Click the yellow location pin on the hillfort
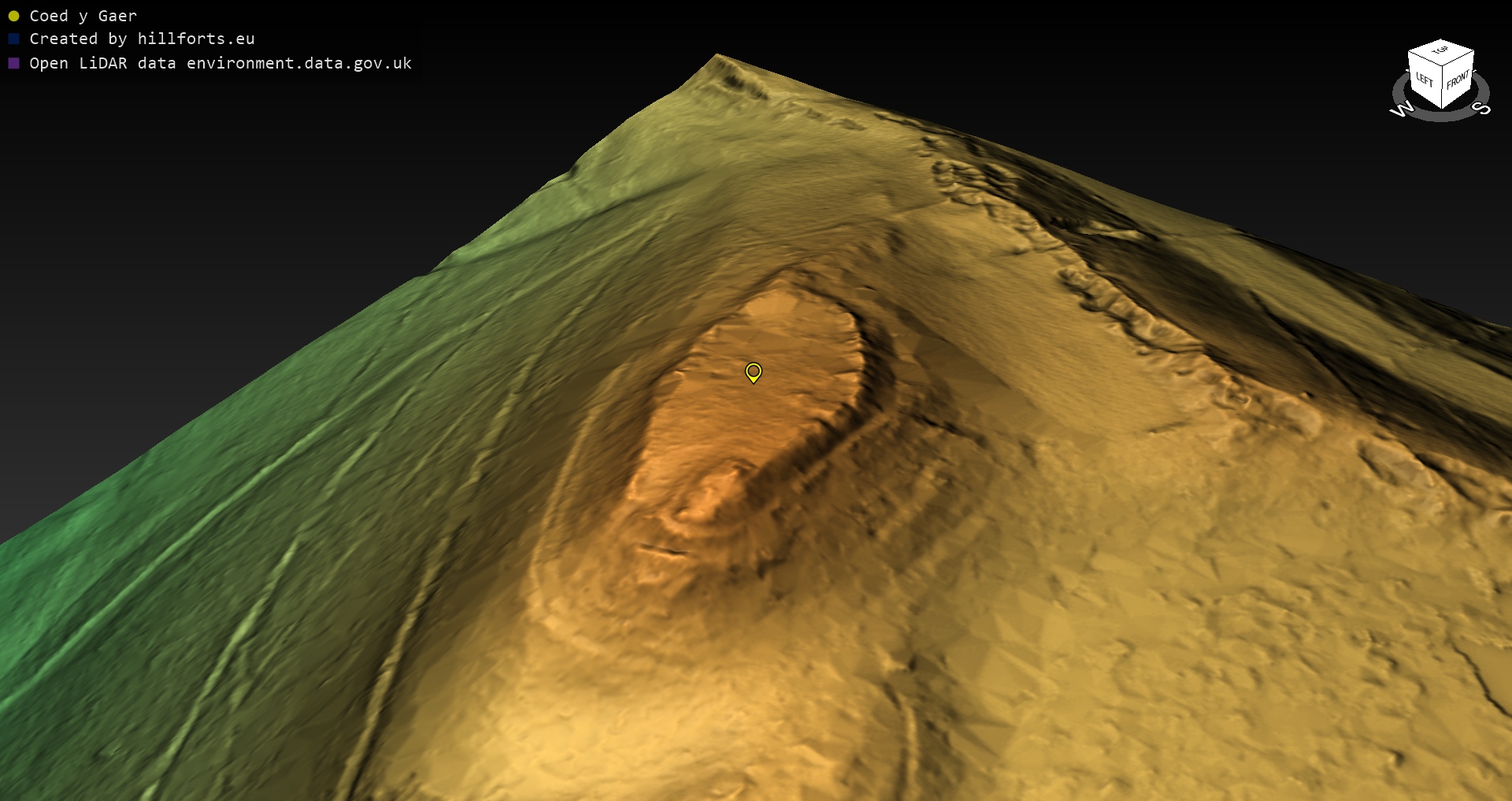This screenshot has height=801, width=1512. (754, 371)
